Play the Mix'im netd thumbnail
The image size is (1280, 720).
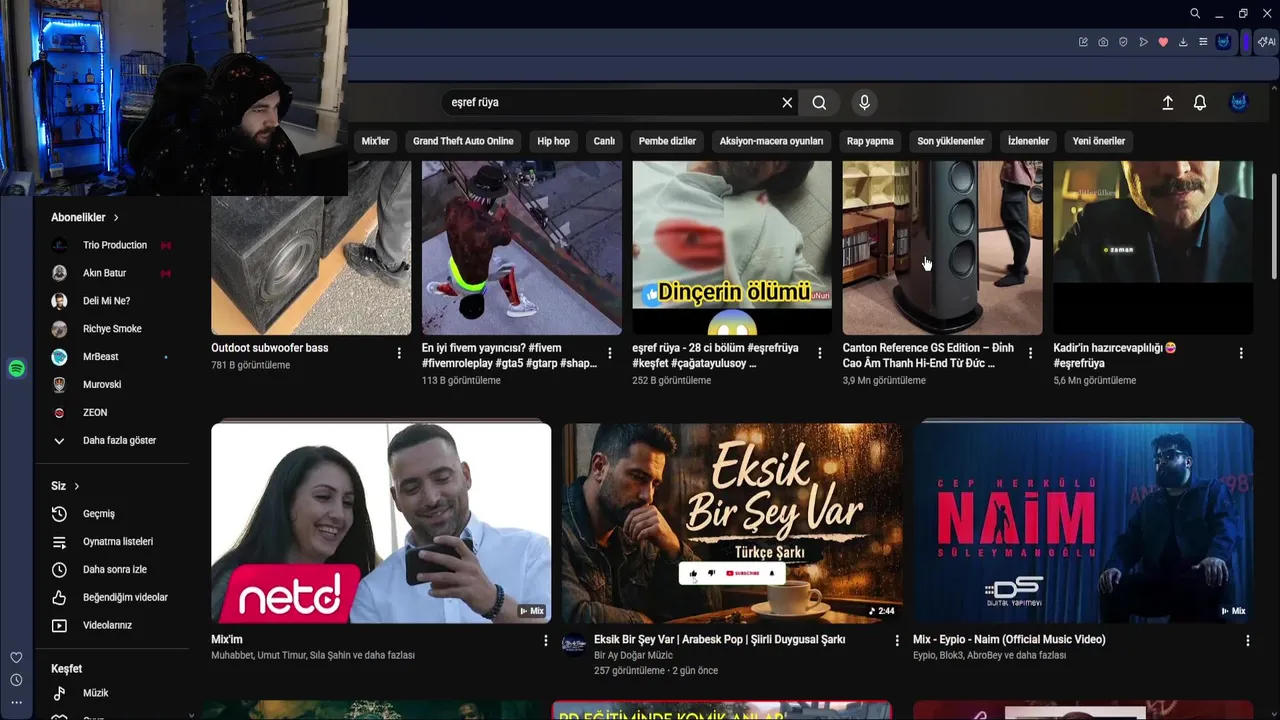(381, 523)
